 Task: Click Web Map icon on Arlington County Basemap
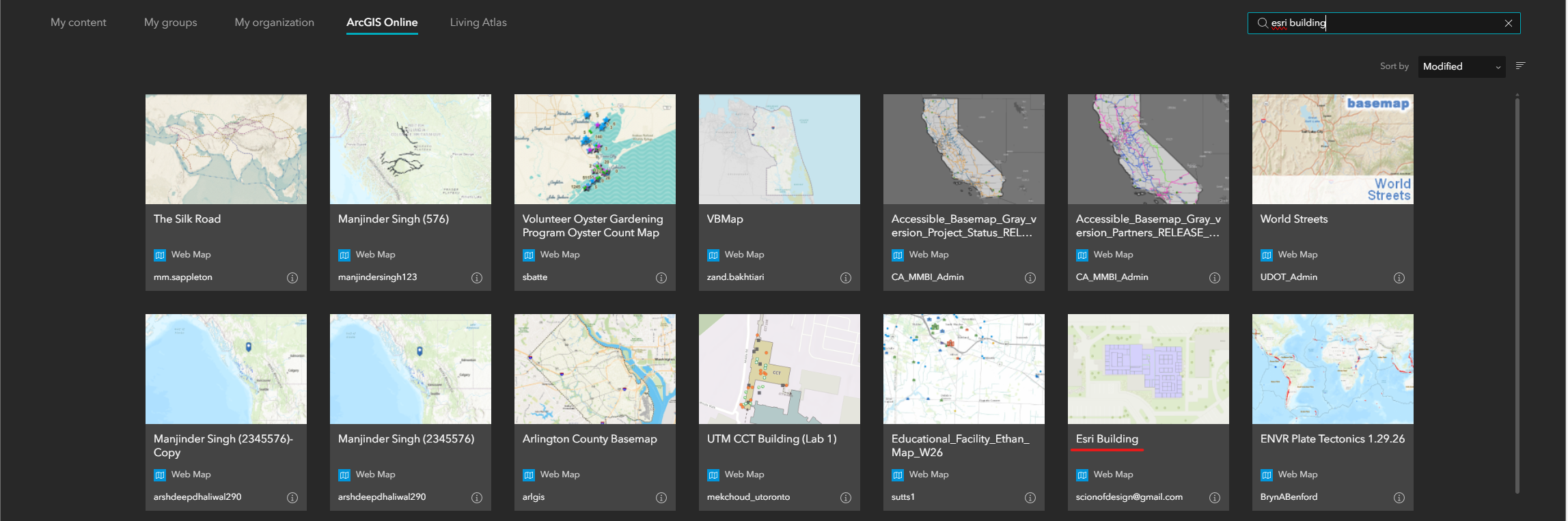[x=529, y=475]
